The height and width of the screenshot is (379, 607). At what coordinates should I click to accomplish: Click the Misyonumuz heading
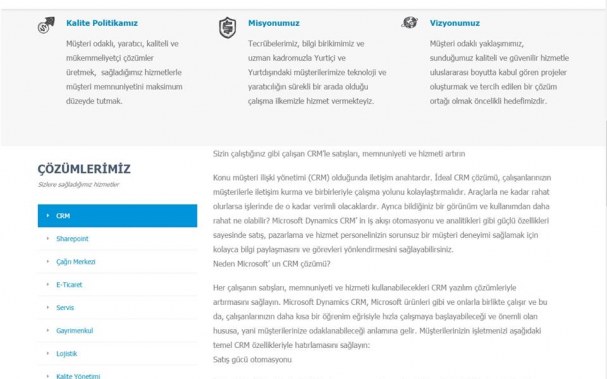coord(274,23)
